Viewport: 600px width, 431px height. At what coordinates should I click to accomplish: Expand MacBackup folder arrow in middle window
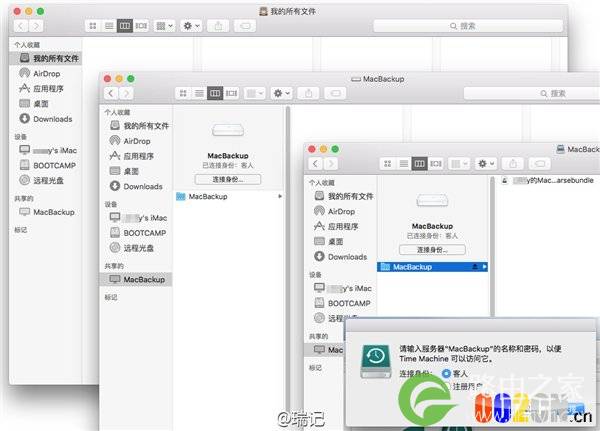point(280,196)
